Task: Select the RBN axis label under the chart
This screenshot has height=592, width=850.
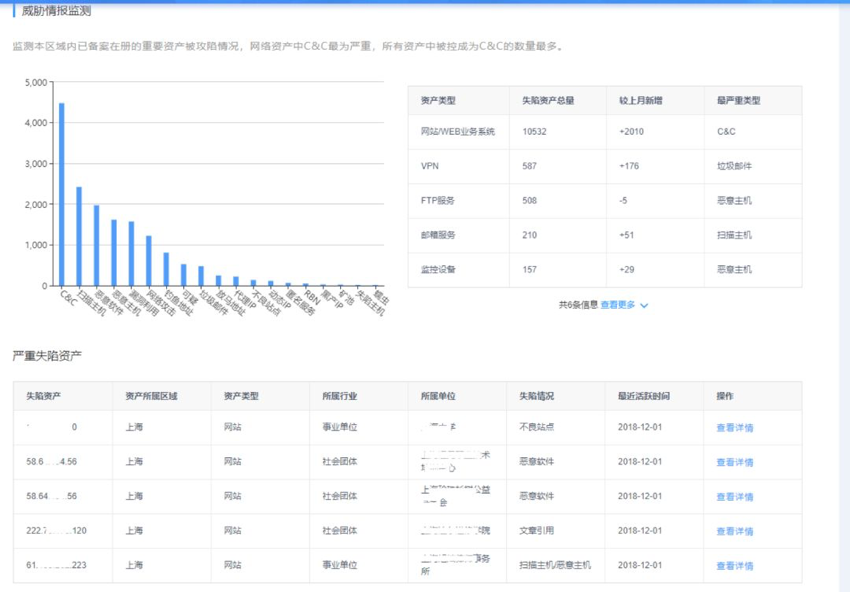Action: pyautogui.click(x=312, y=297)
